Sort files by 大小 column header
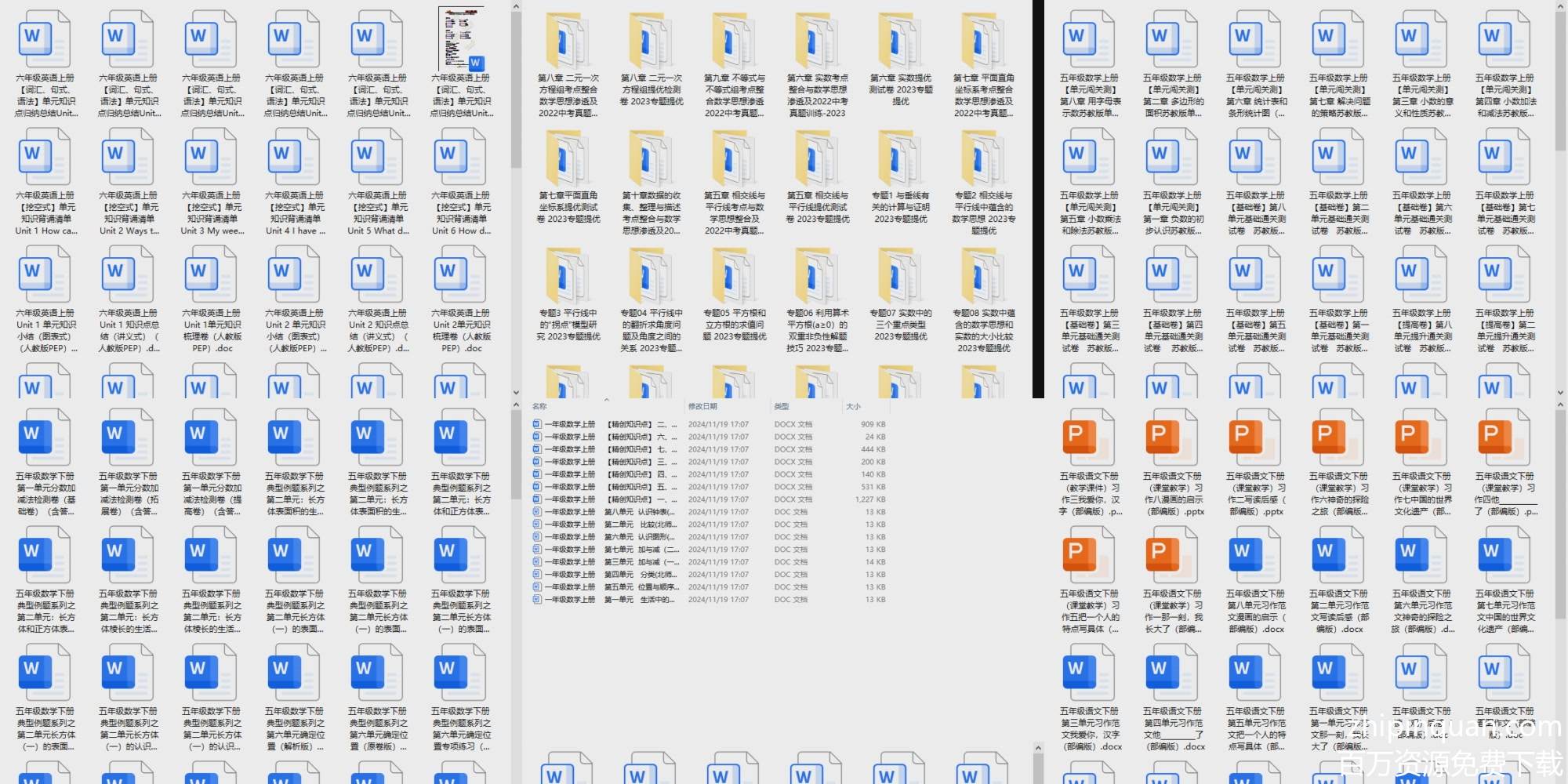This screenshot has width=1568, height=784. click(853, 406)
